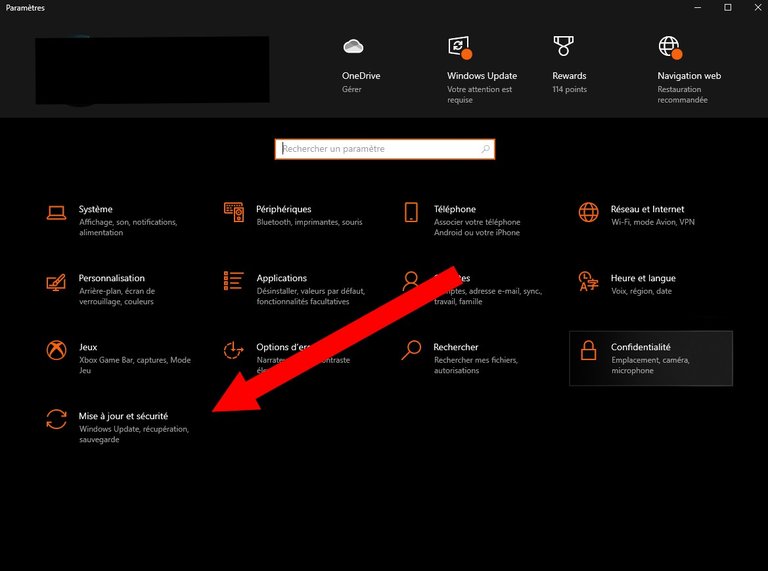
Task: Click Désinstaller, valeurs par défaut description
Action: (x=311, y=296)
